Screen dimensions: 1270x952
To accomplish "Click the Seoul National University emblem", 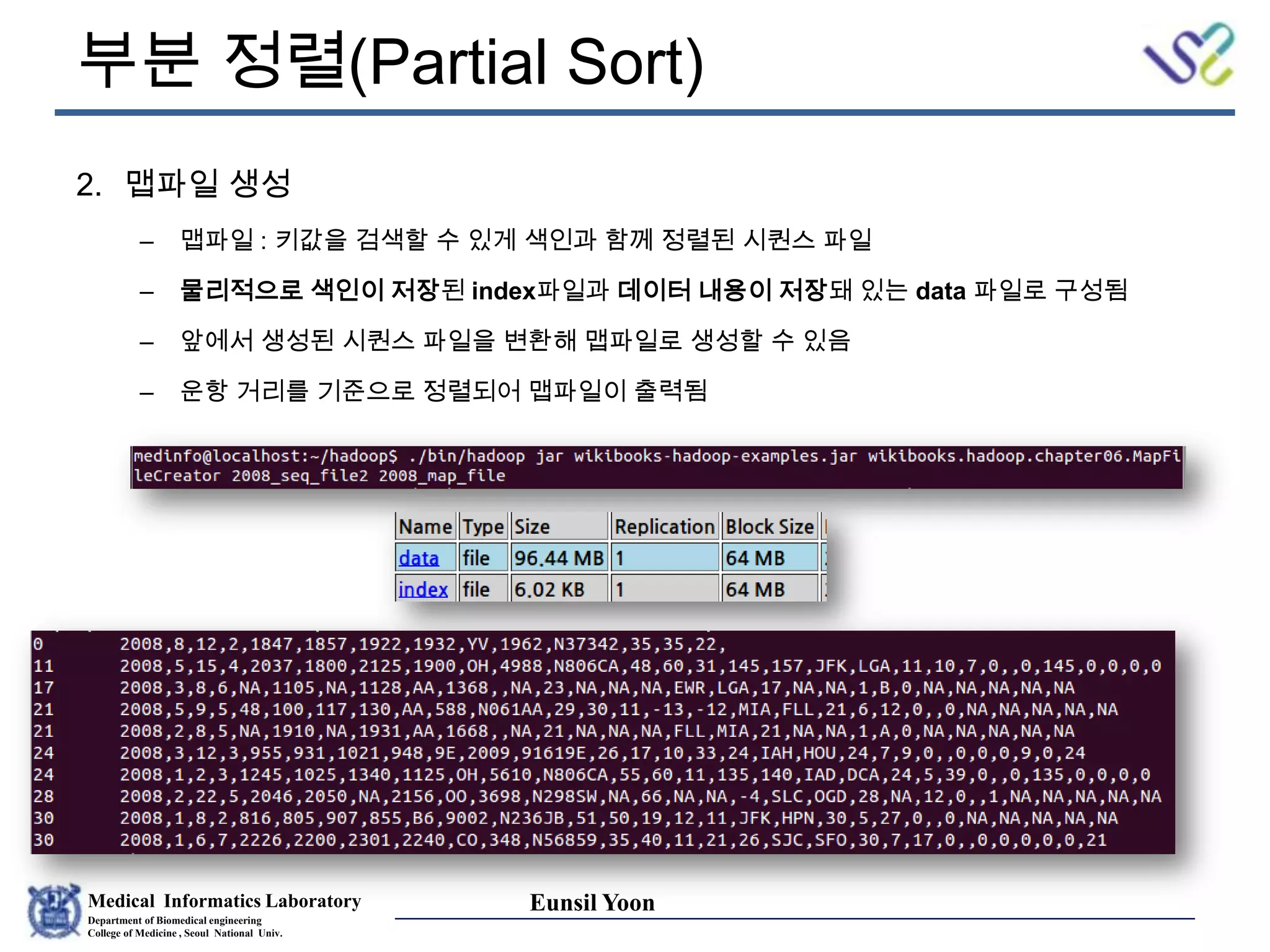I will click(54, 911).
